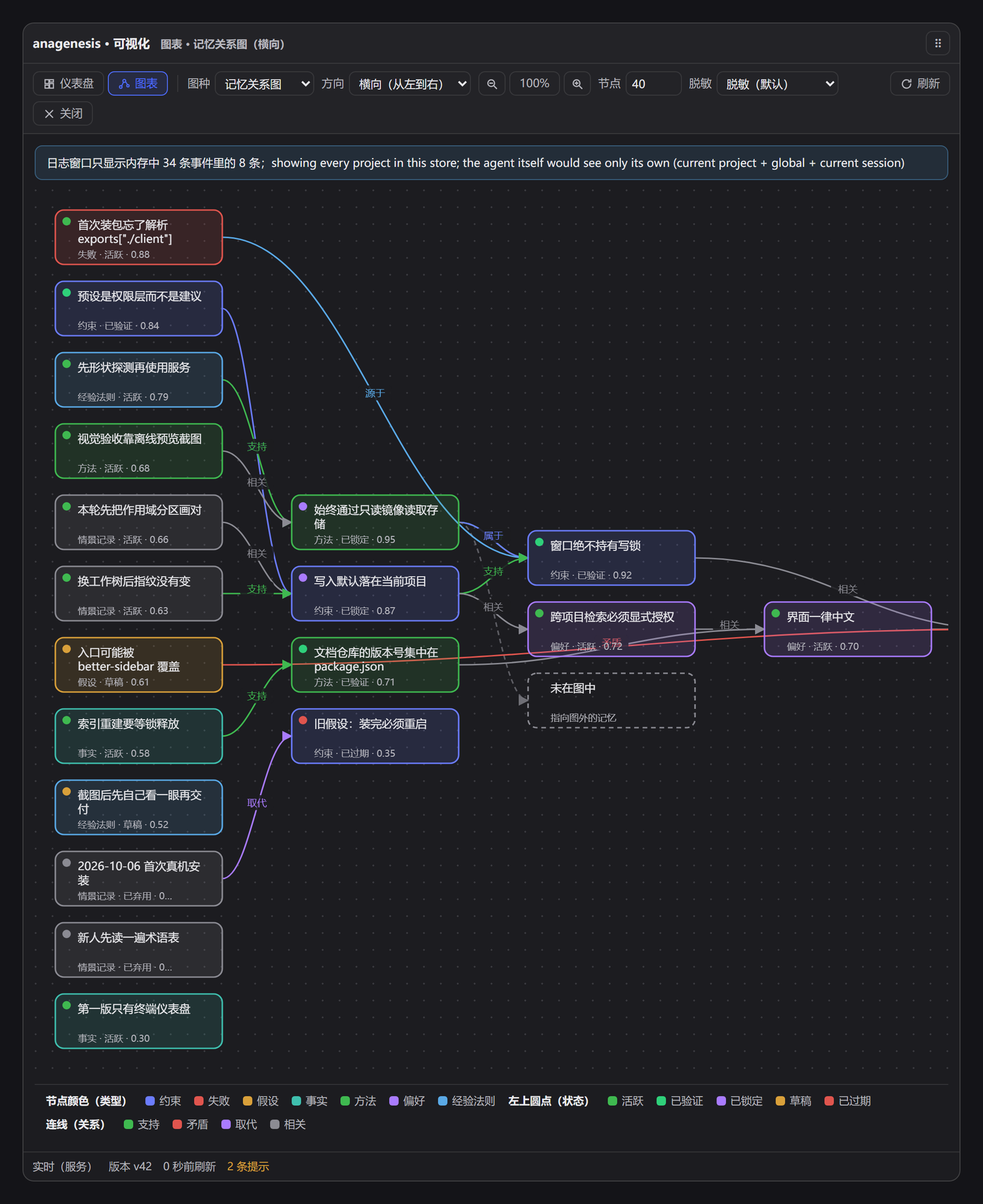The width and height of the screenshot is (983, 1204).
Task: Select the 视觉验收靠离线预览截图 node
Action: 139,451
